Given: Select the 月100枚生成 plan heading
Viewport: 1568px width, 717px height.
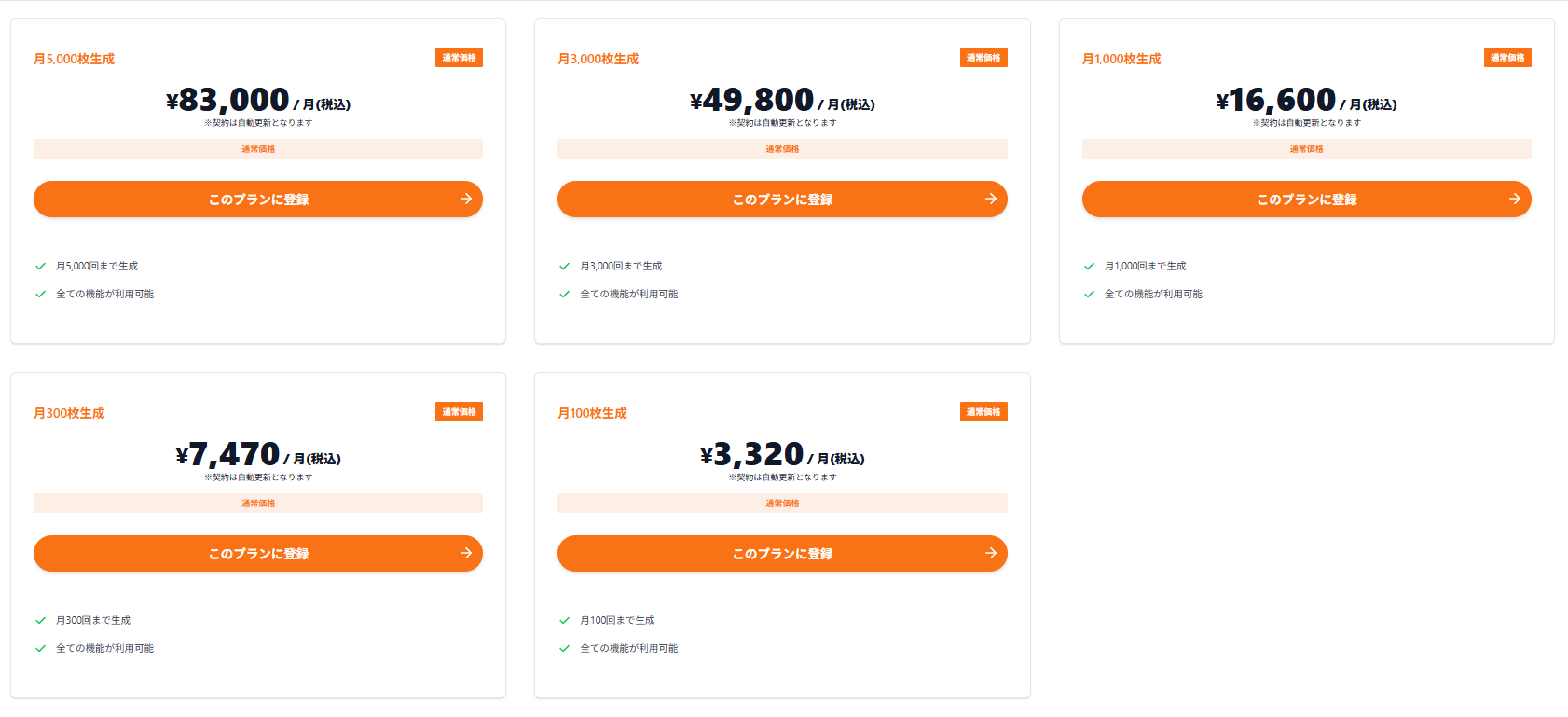Looking at the screenshot, I should tap(592, 413).
